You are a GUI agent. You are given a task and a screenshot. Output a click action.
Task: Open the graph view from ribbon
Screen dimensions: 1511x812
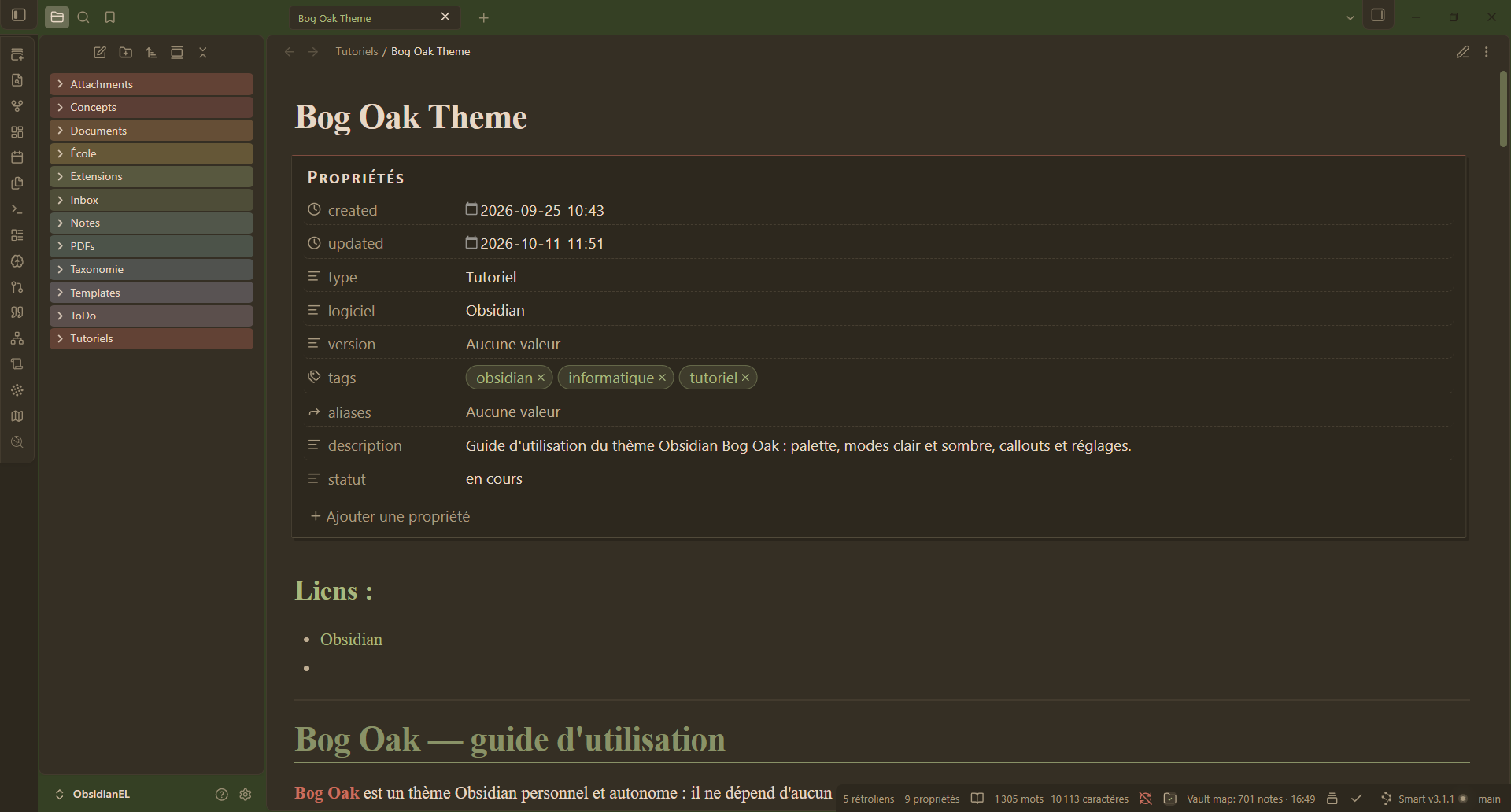point(17,106)
